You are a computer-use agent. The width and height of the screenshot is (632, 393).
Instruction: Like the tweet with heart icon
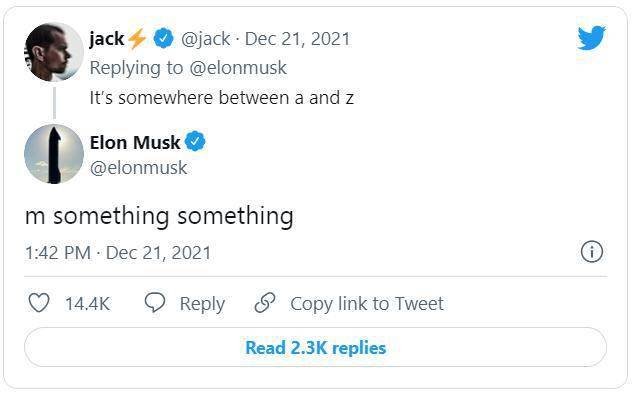(x=39, y=303)
